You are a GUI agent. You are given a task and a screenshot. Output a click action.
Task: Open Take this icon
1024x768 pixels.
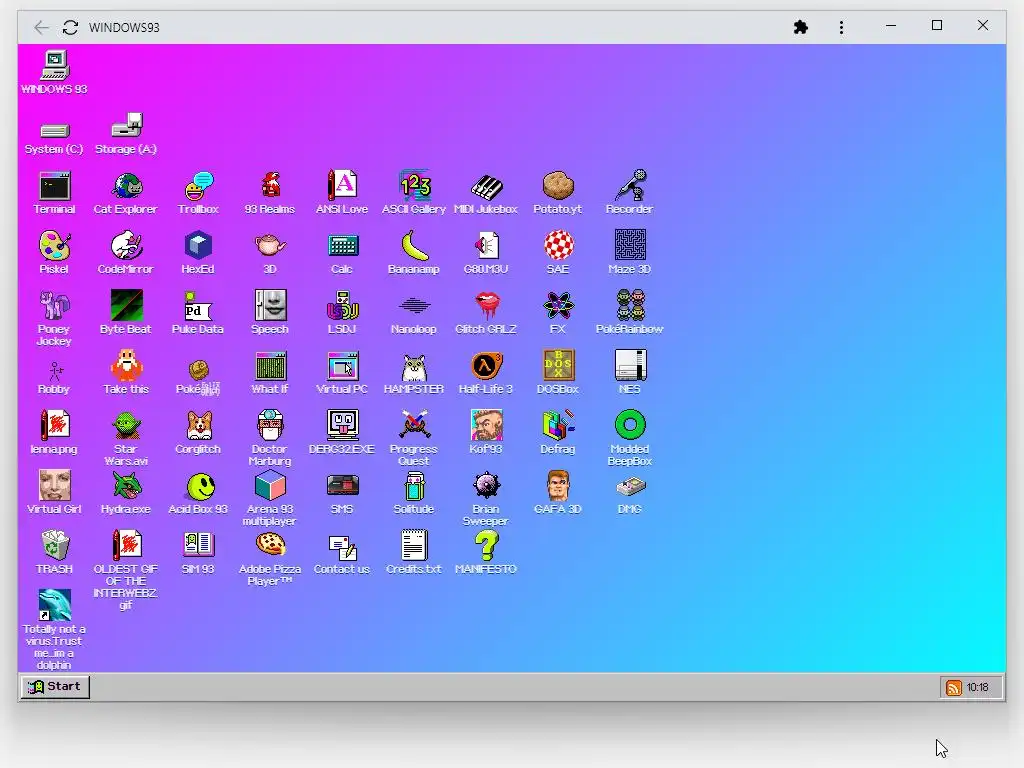127,367
